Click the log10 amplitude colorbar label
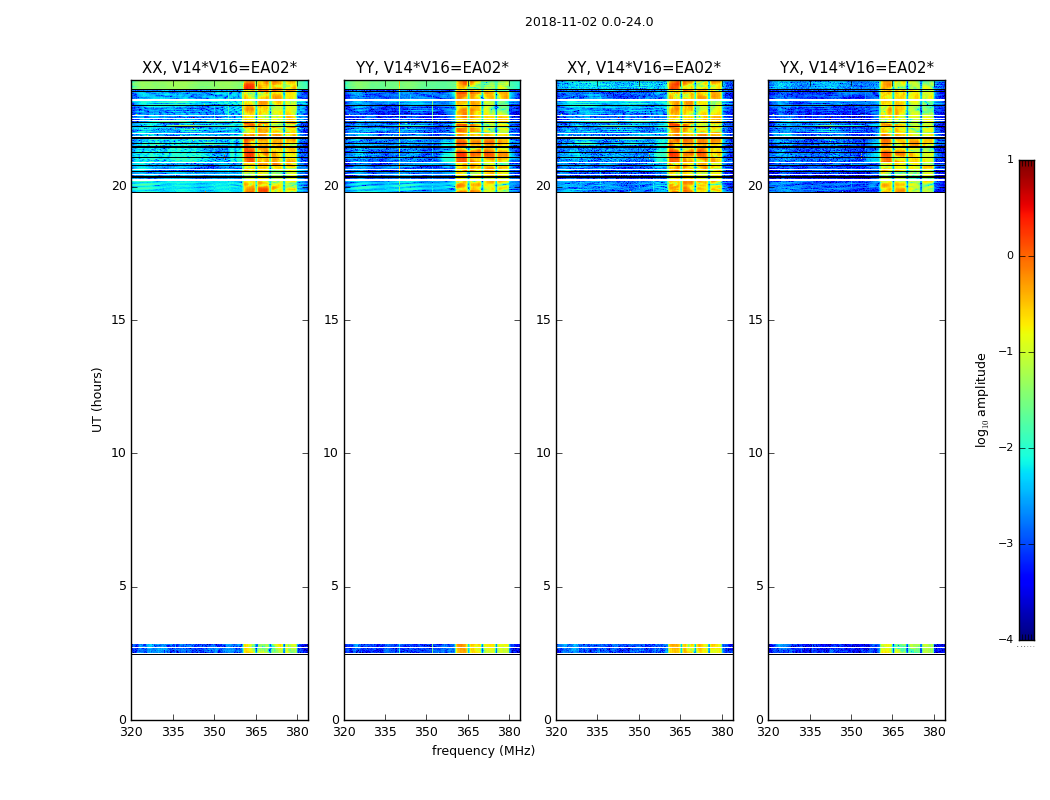Image resolution: width=1050 pixels, height=800 pixels. click(x=982, y=399)
